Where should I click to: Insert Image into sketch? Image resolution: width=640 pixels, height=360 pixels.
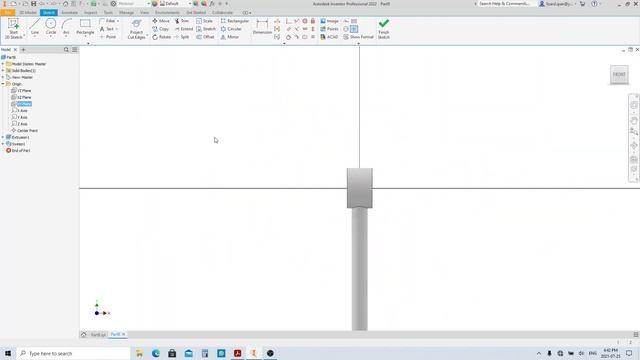pos(329,21)
